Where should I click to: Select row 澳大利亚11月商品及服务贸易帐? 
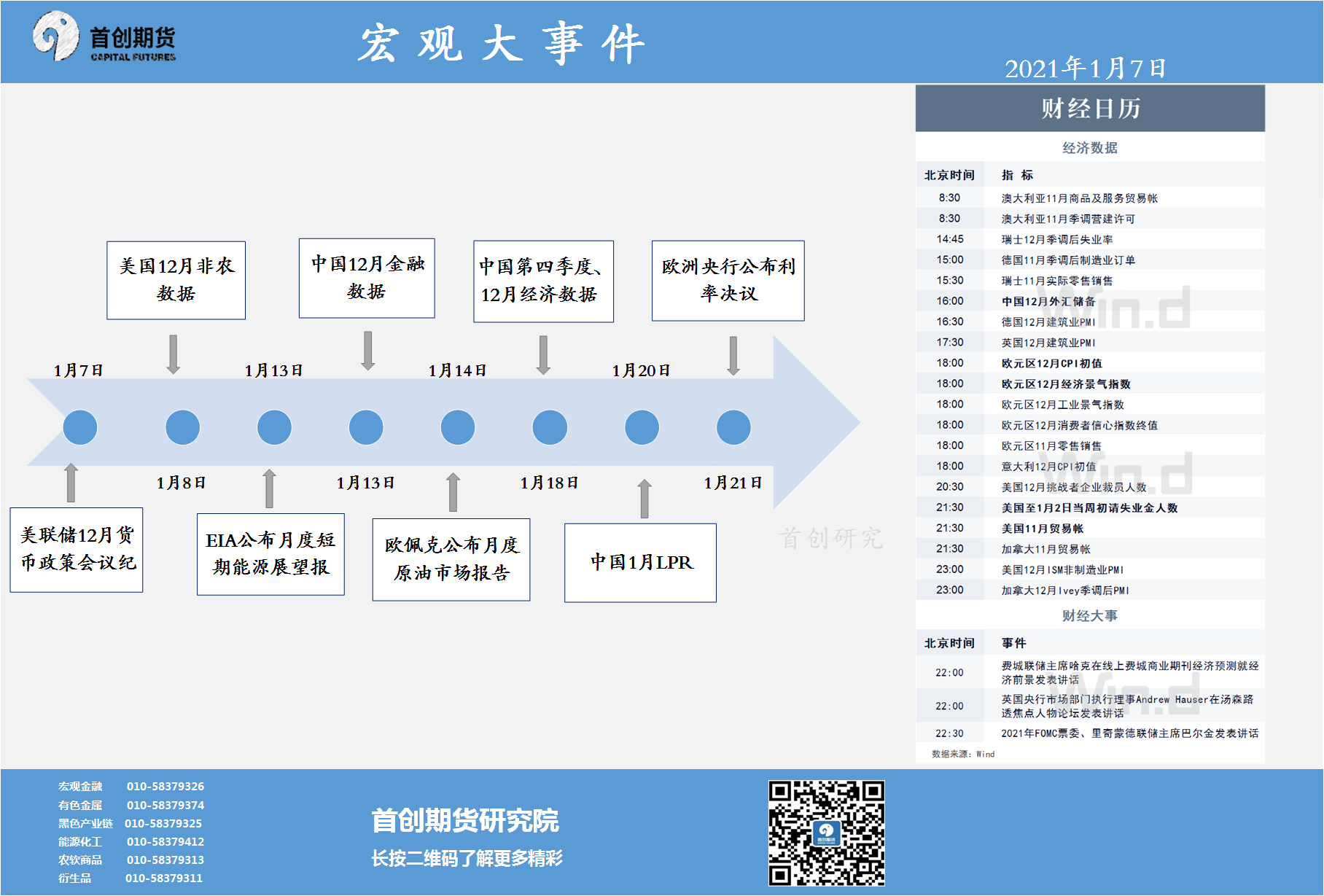1090,198
